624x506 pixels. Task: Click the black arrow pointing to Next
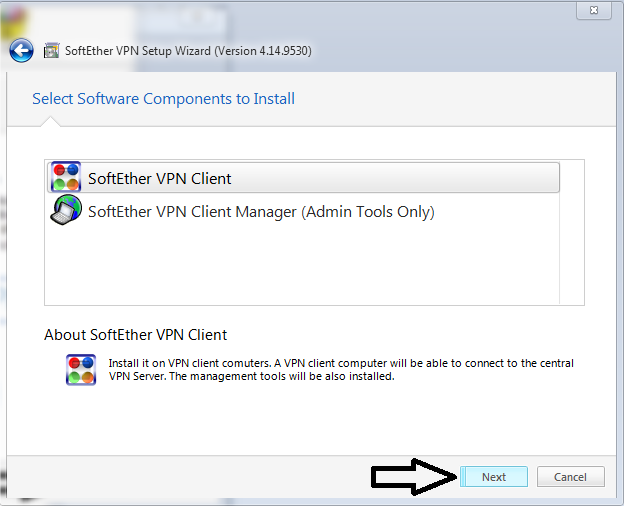tap(414, 477)
